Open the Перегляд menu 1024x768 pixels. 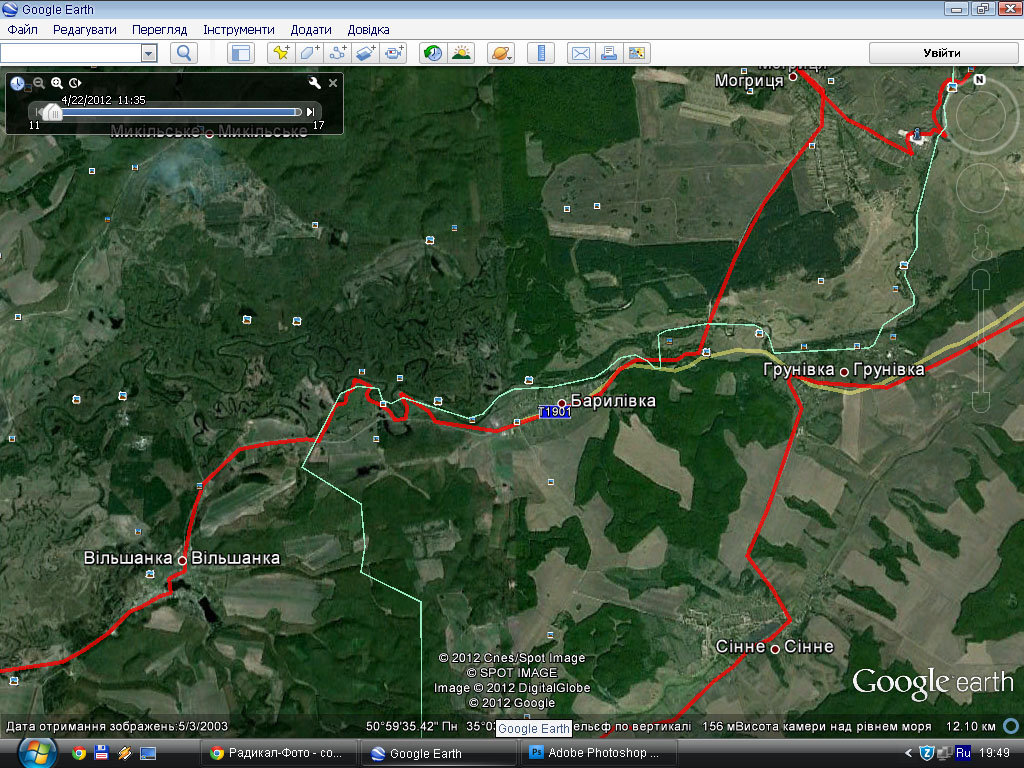click(160, 30)
